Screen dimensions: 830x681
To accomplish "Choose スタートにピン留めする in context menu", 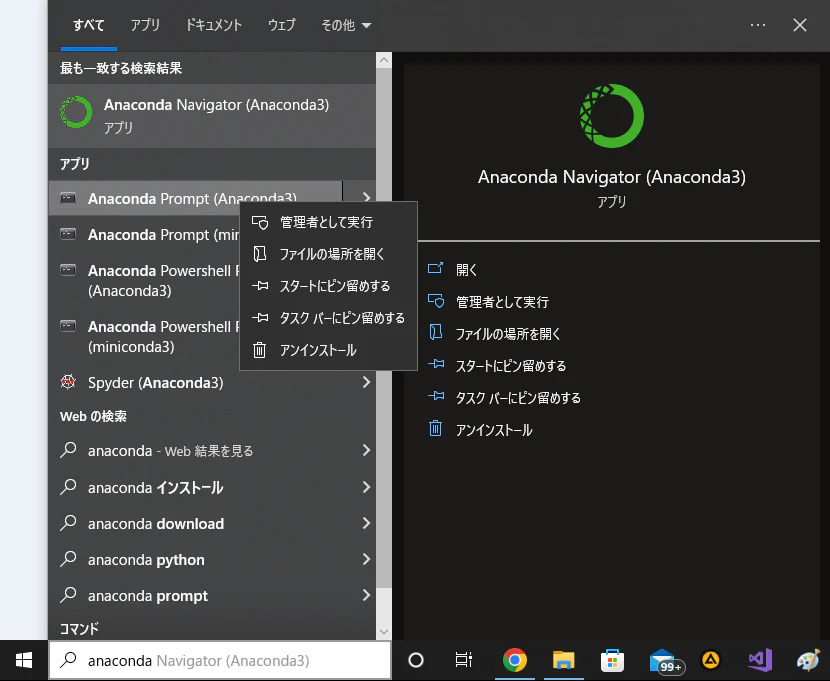I will point(328,286).
